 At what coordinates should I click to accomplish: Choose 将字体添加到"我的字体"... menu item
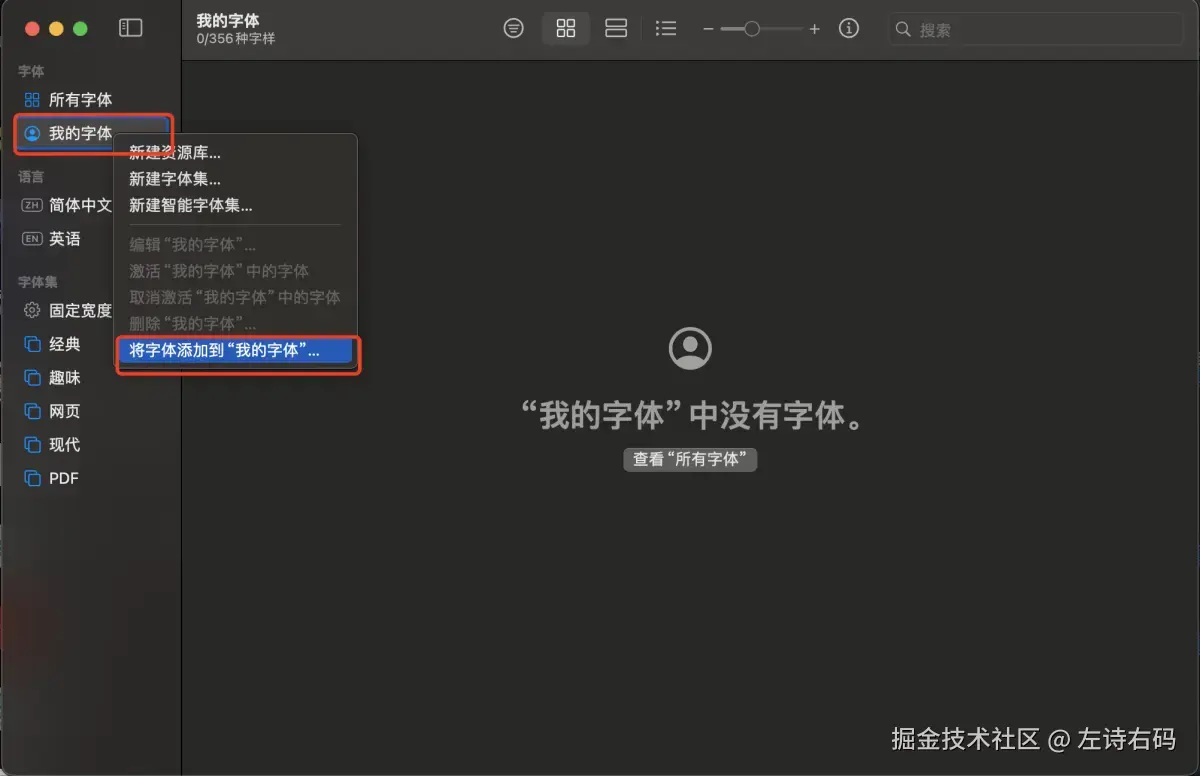[236, 351]
